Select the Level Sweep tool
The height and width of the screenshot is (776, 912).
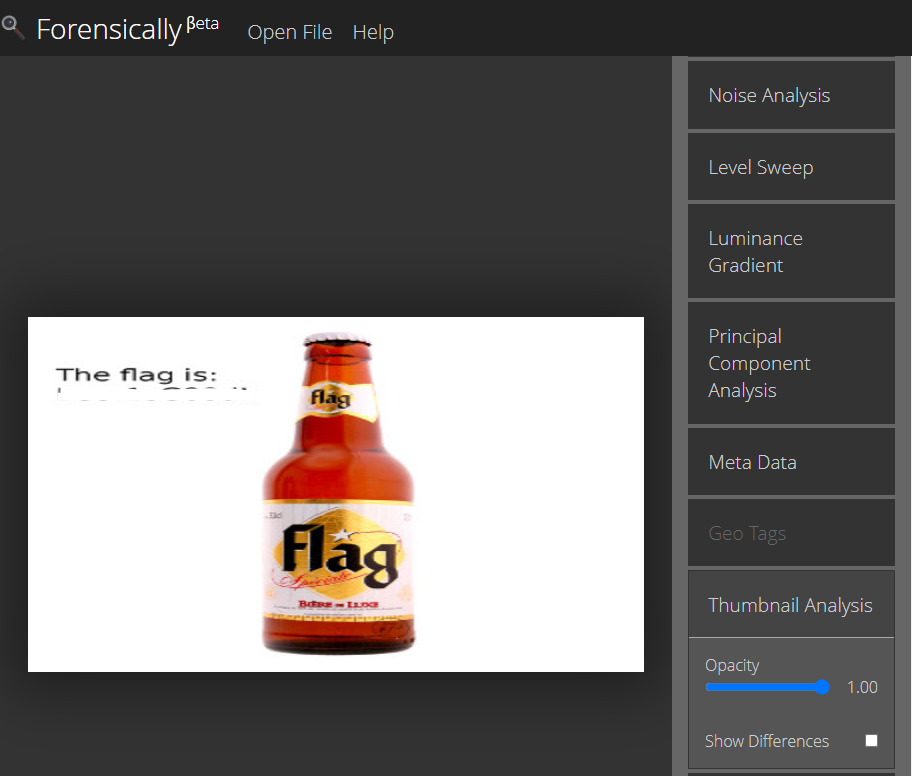(791, 167)
